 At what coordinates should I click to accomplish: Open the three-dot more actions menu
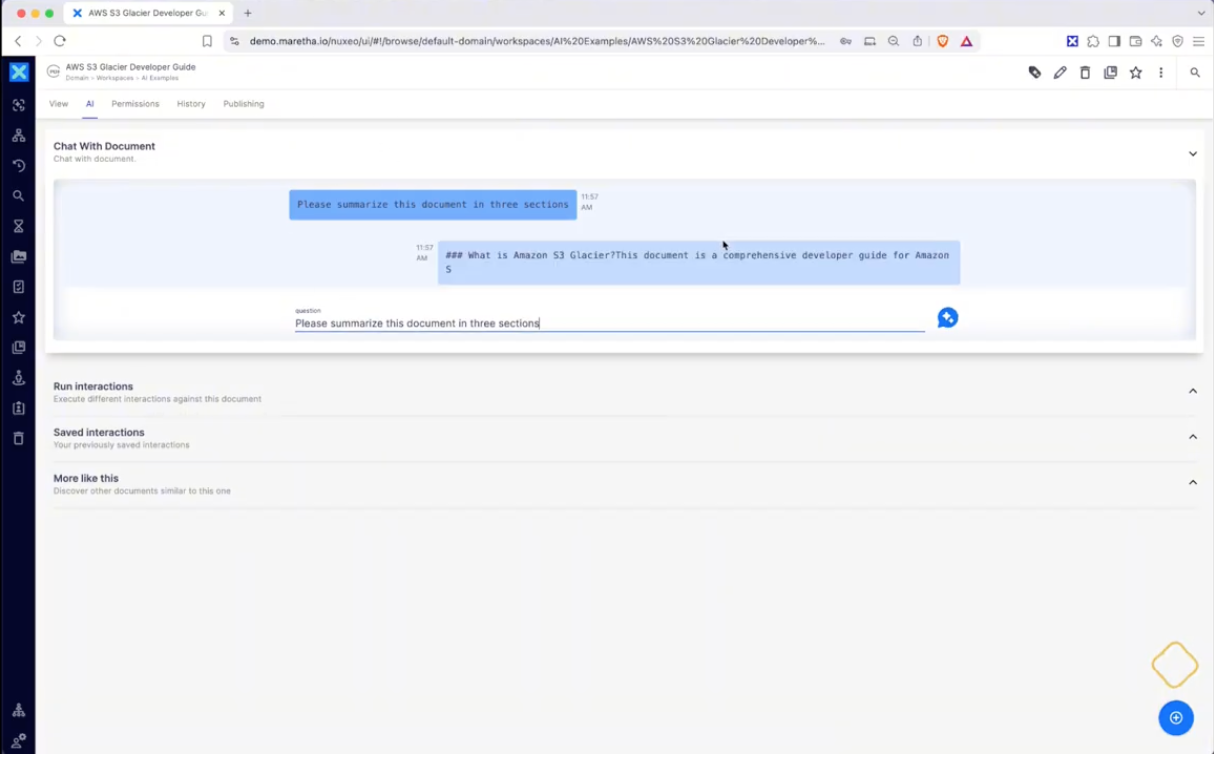pos(1161,73)
